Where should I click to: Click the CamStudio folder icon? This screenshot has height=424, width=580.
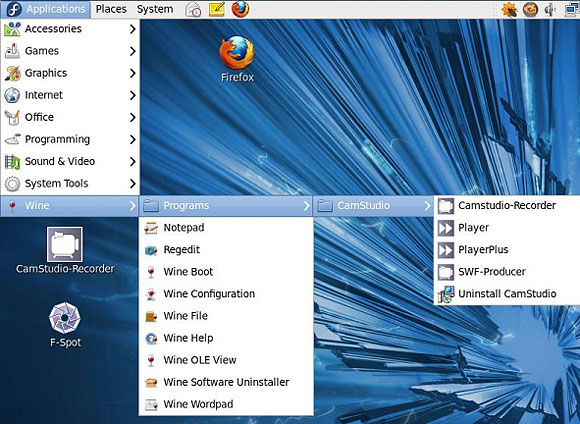[325, 205]
